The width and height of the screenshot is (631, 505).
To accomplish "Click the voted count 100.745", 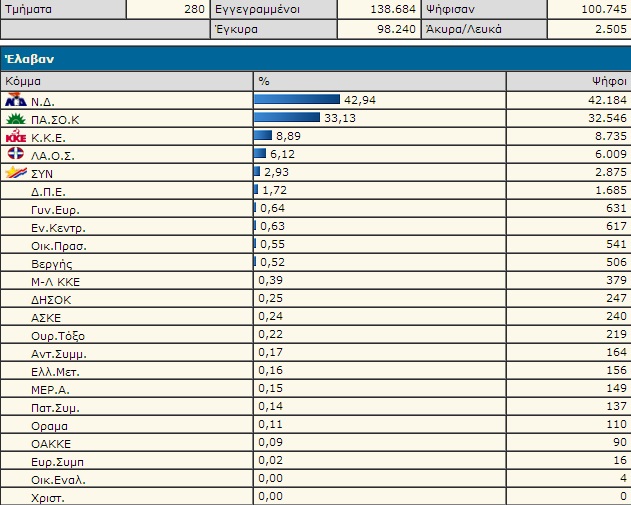I will point(604,9).
